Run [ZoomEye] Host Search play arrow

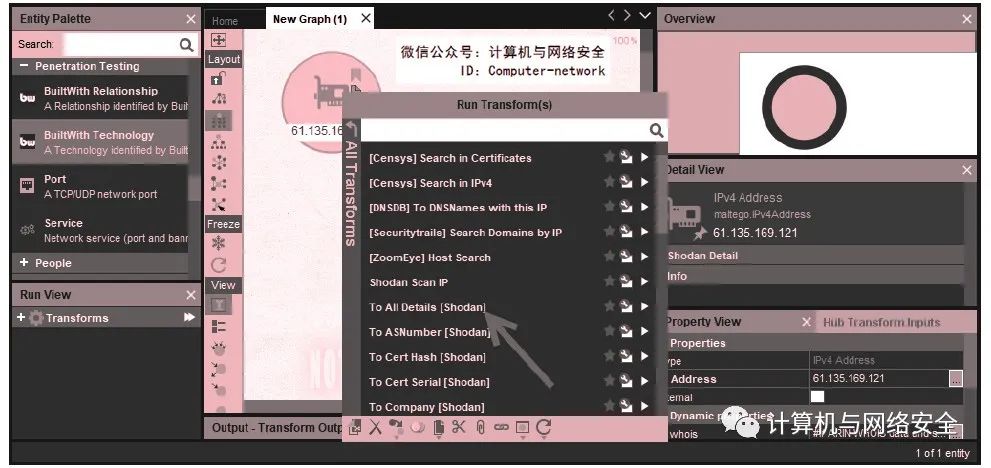coord(645,257)
